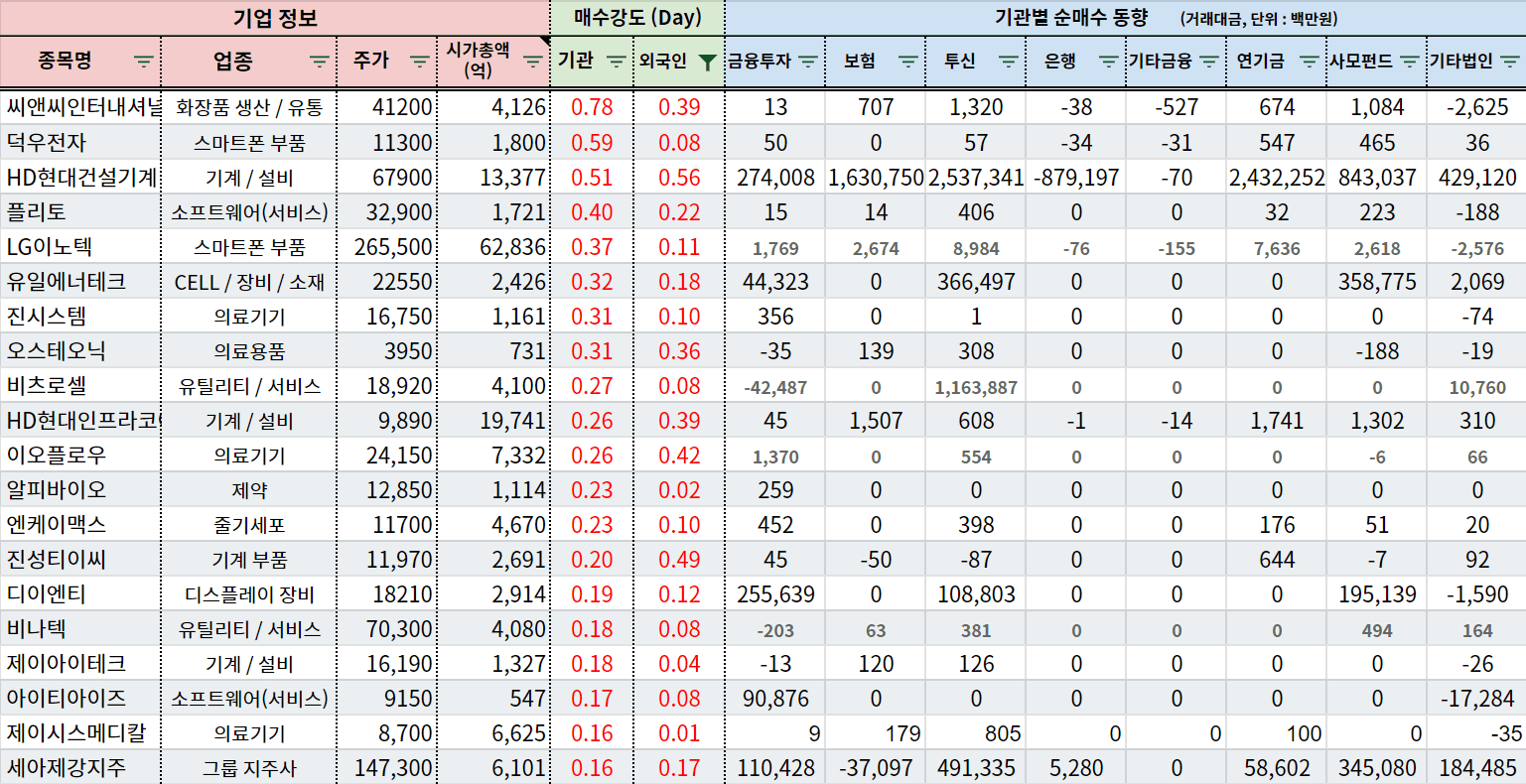Select institution strength value 0.59
Image resolution: width=1526 pixels, height=784 pixels.
click(592, 142)
